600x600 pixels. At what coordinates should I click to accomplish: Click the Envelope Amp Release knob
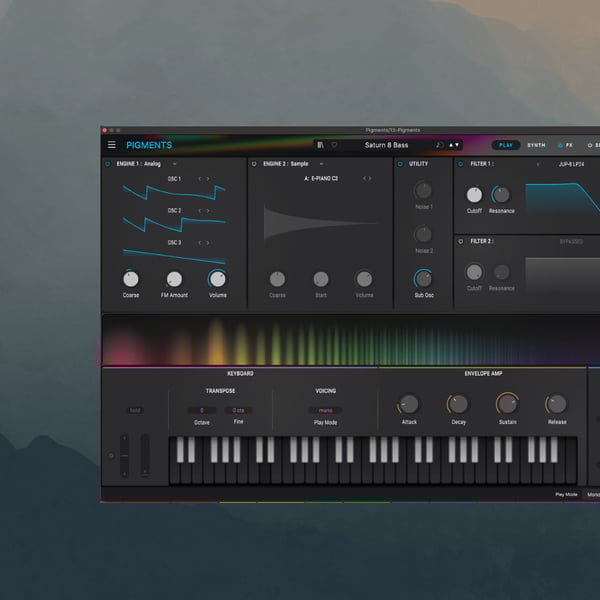tap(556, 404)
